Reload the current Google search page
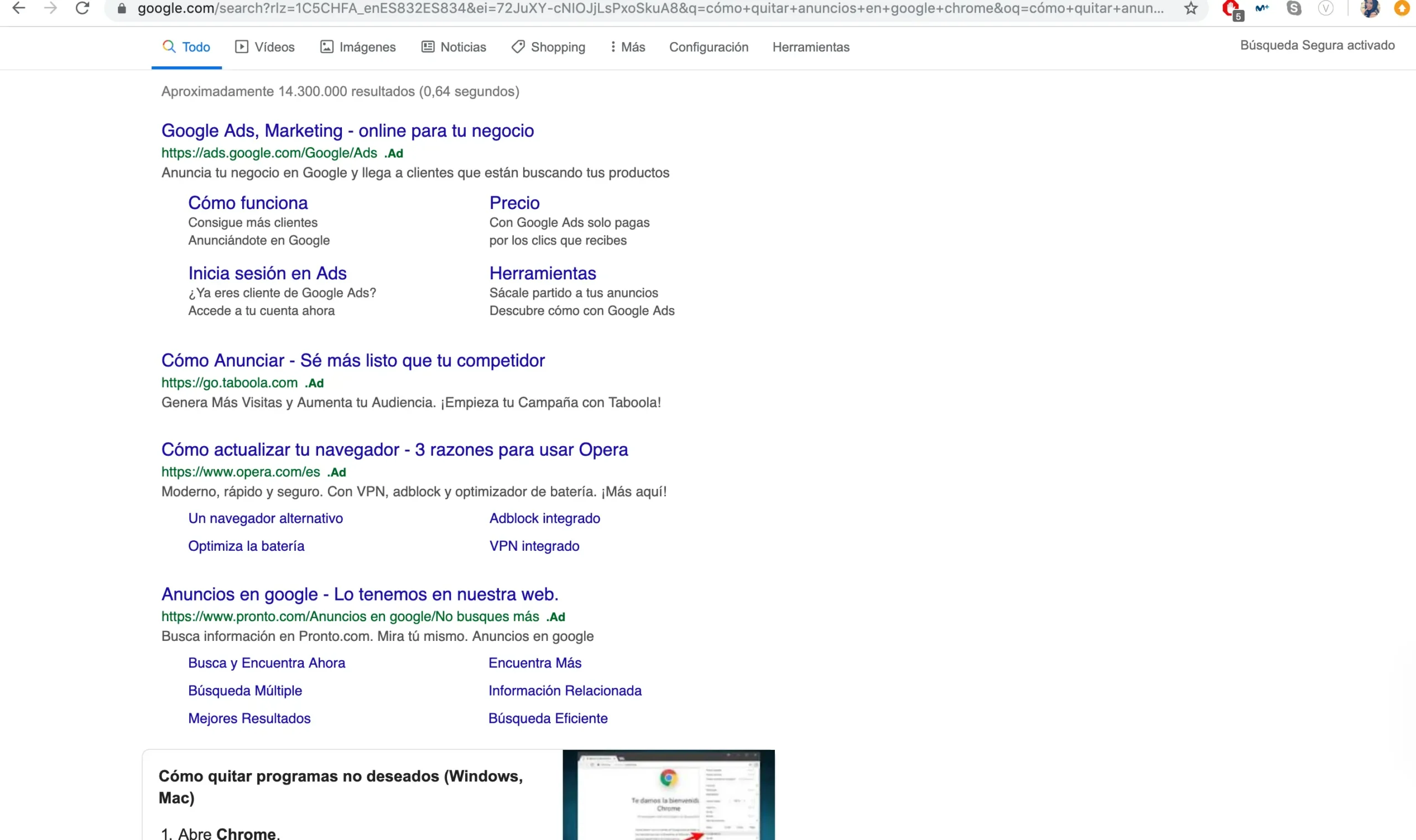This screenshot has height=840, width=1416. [82, 8]
